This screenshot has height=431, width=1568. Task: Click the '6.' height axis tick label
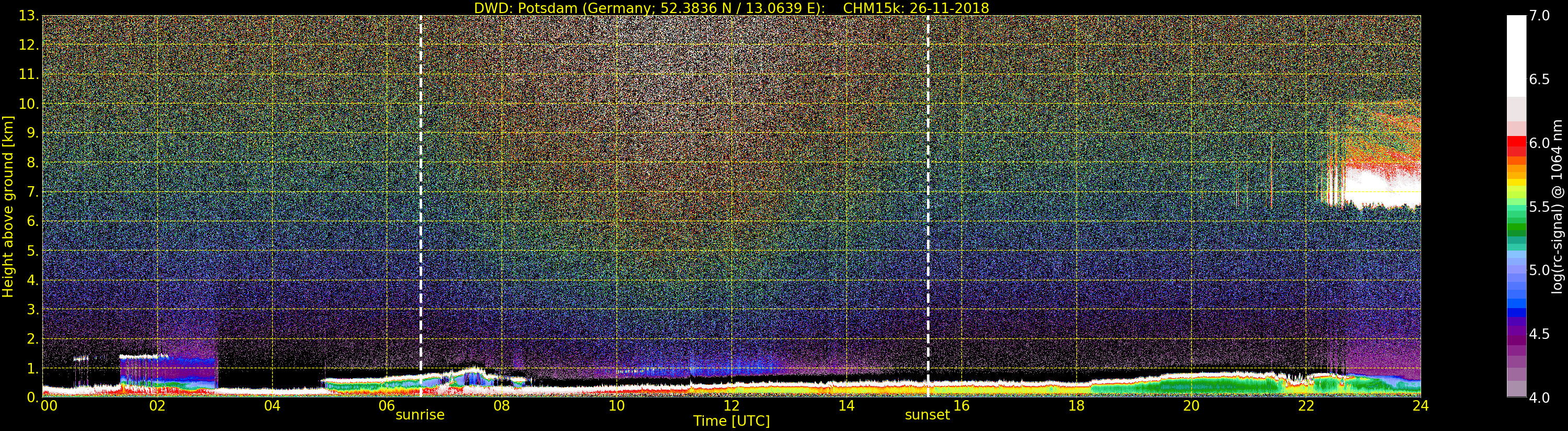pos(33,221)
